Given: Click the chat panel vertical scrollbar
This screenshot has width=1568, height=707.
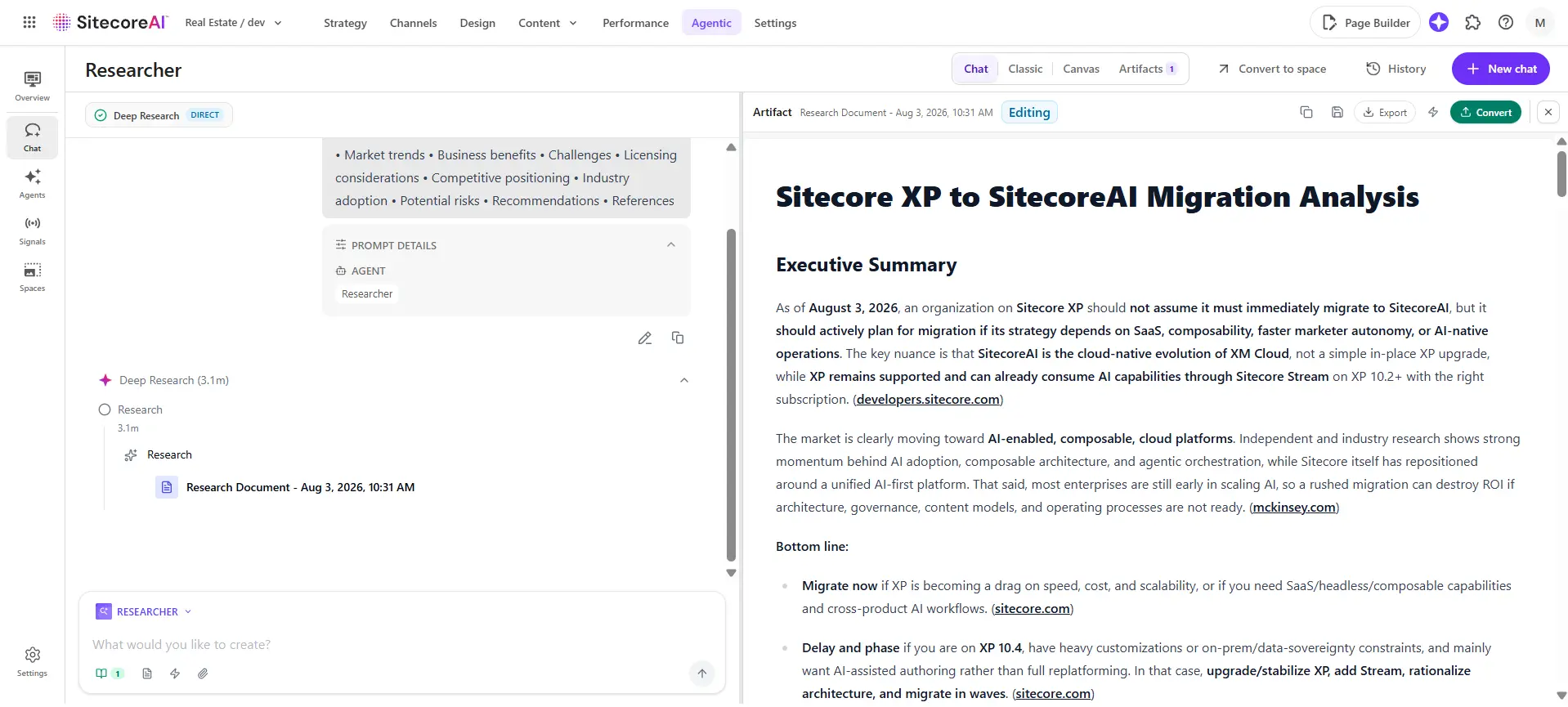Looking at the screenshot, I should click(731, 395).
